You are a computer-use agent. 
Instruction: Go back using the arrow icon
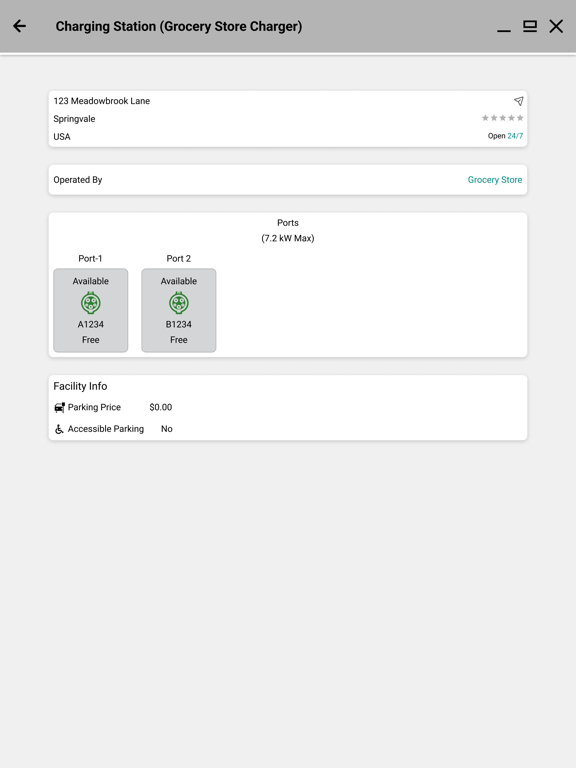point(19,26)
